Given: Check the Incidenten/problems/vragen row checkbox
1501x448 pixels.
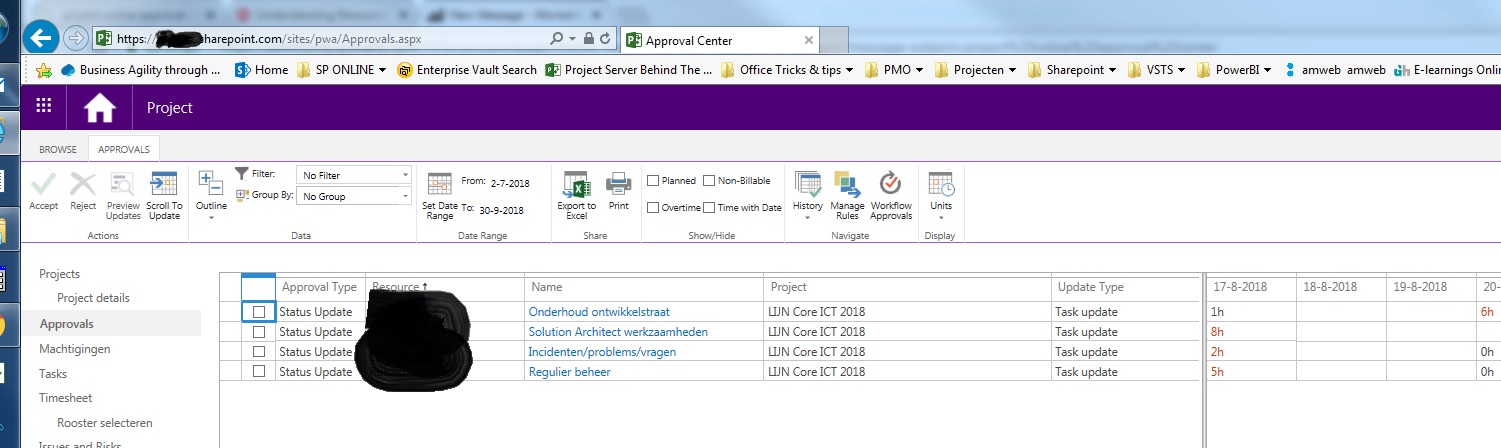Looking at the screenshot, I should pyautogui.click(x=259, y=352).
